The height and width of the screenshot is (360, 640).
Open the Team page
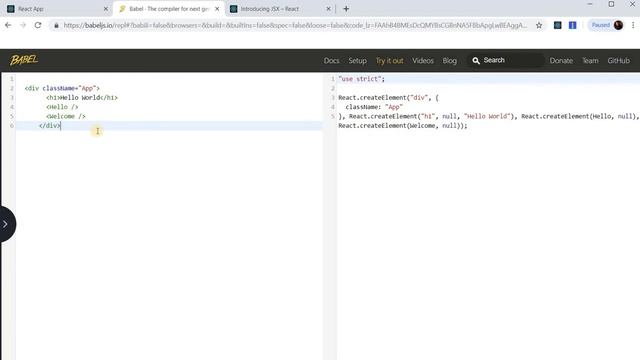[590, 60]
